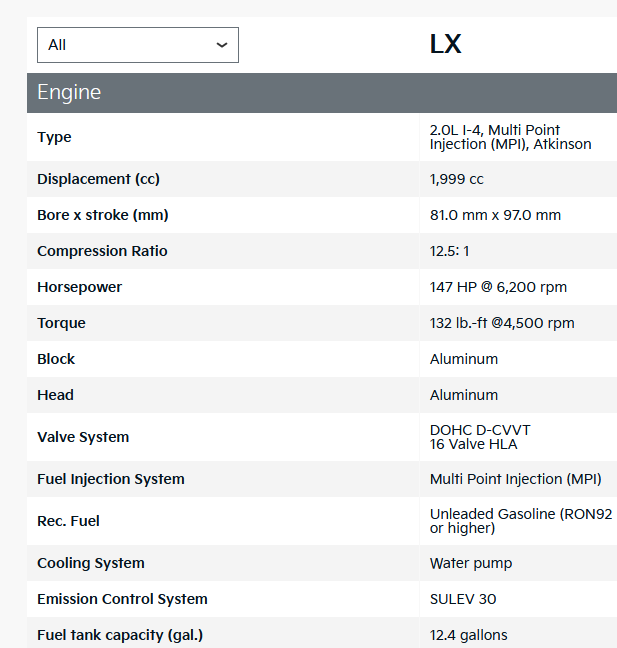Click the 'Horsepower' row label
This screenshot has width=617, height=648.
[x=80, y=287]
